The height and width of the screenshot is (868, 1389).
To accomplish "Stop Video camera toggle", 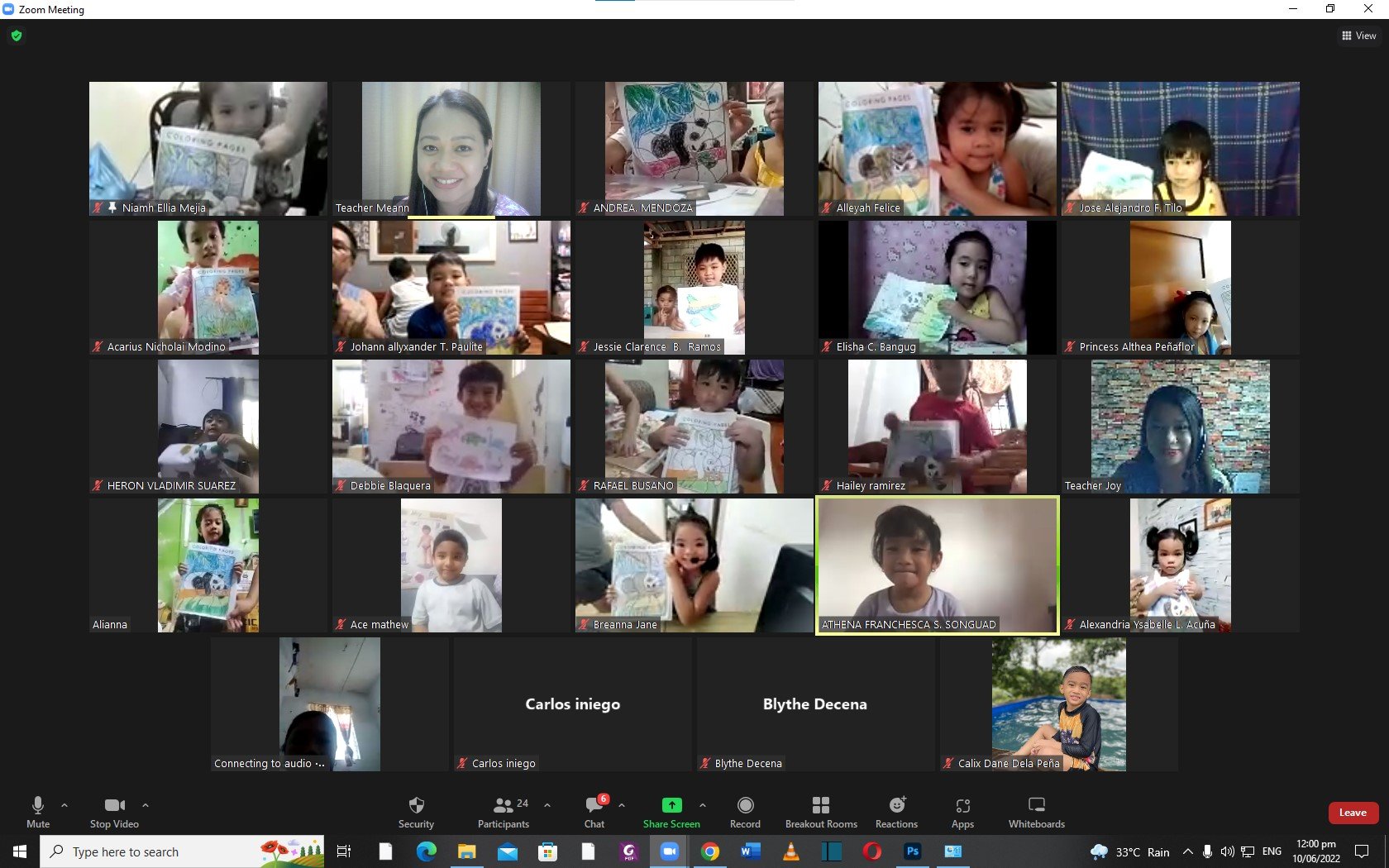I will [114, 812].
